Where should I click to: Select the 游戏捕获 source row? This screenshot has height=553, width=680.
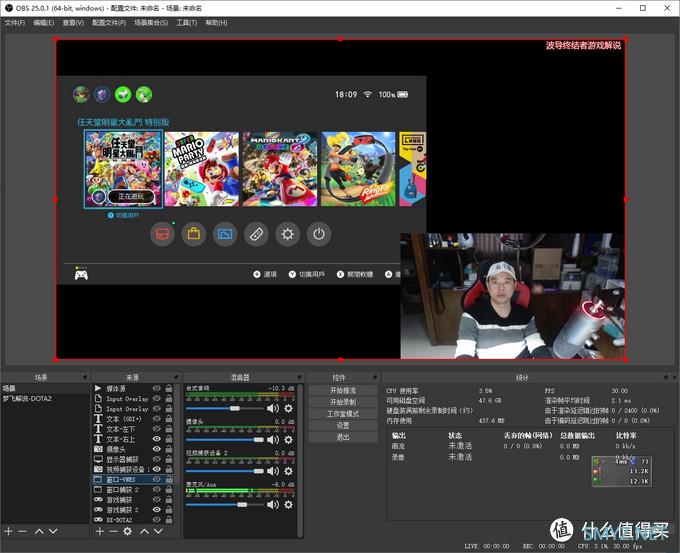[x=134, y=500]
